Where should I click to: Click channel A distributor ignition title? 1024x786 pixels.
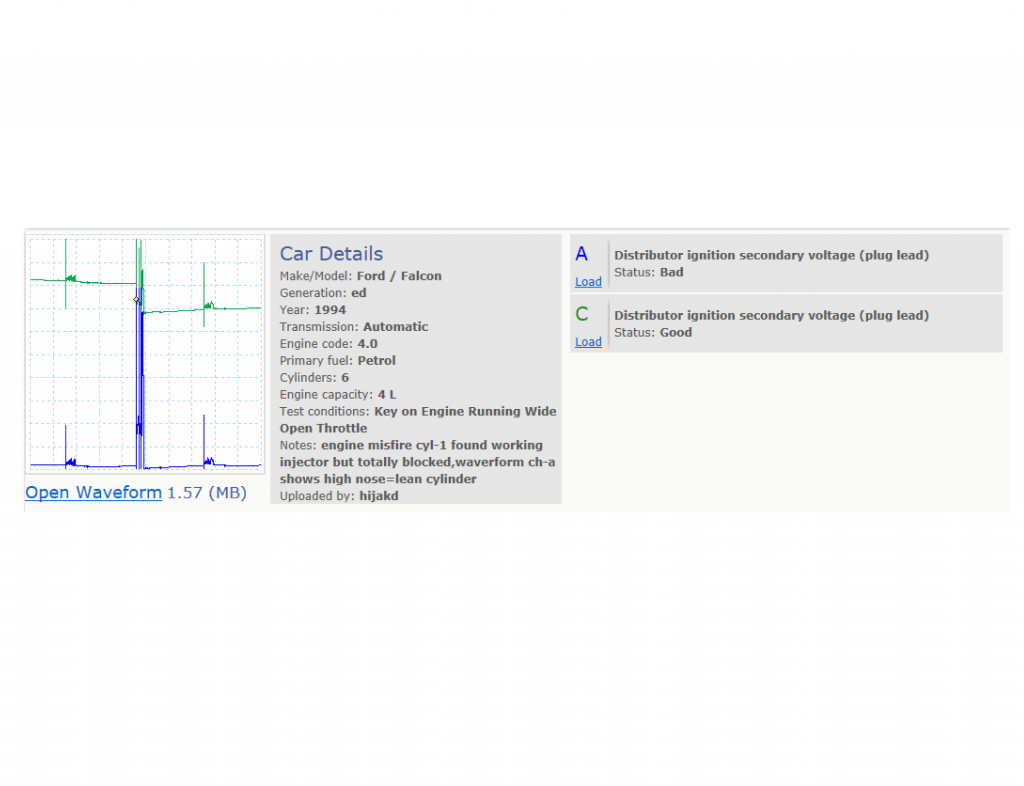(x=771, y=255)
